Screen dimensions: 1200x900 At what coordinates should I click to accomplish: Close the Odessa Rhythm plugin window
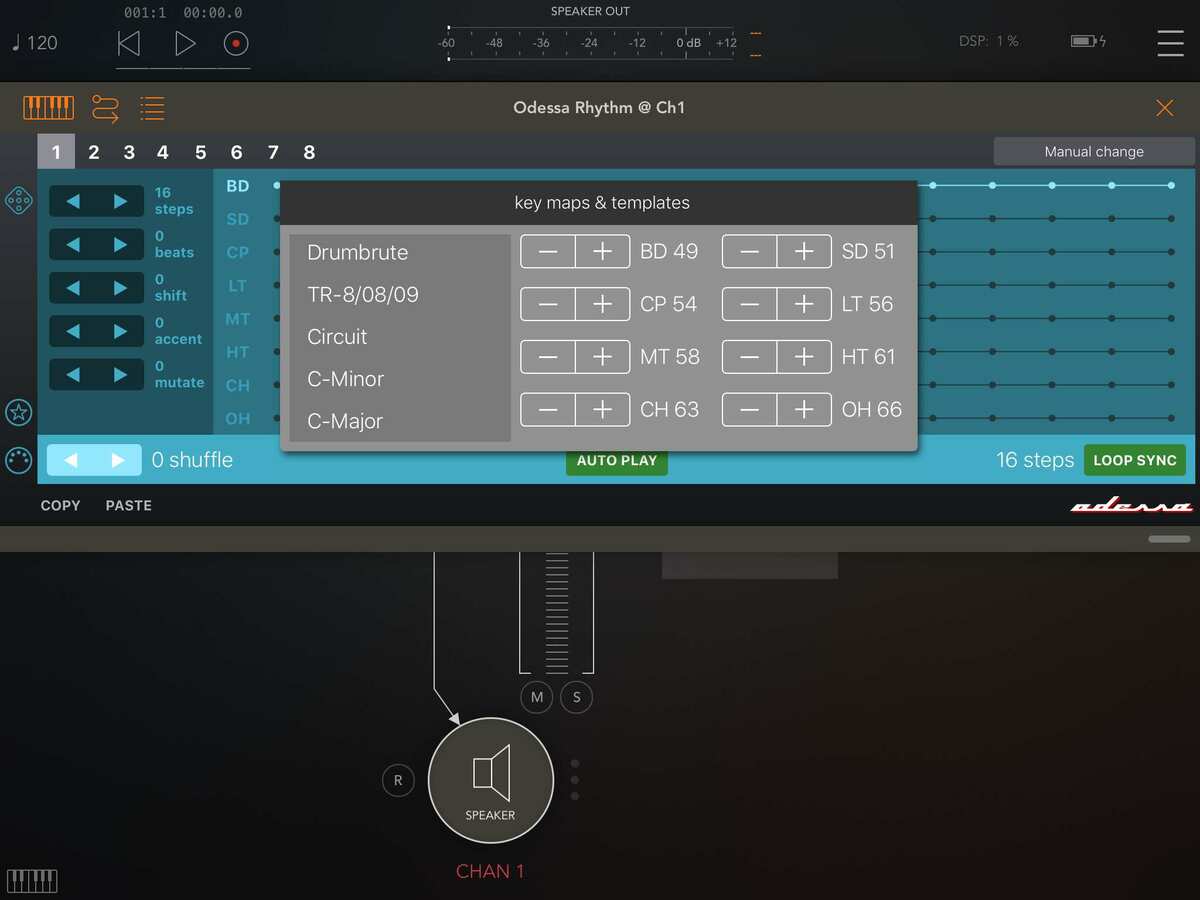[1165, 108]
